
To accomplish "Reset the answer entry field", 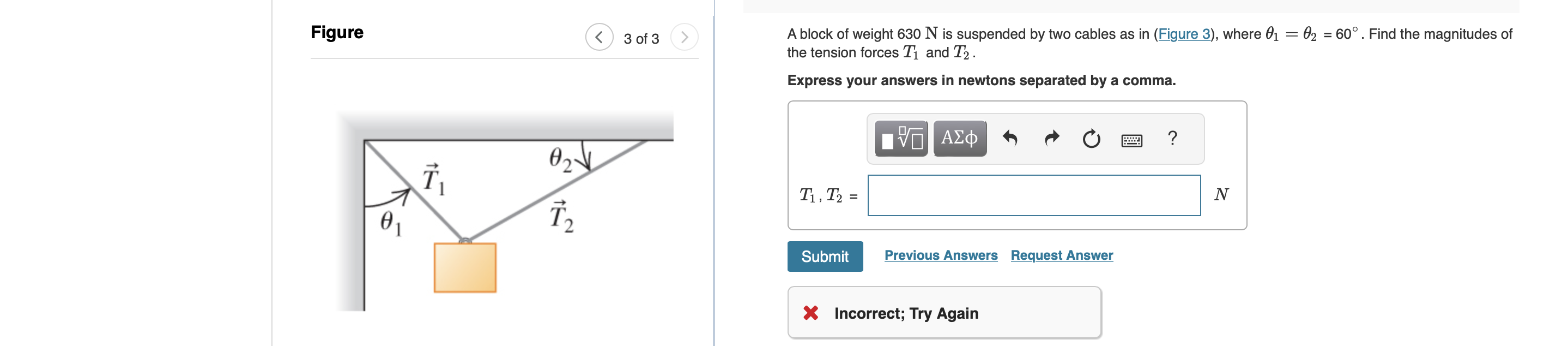I will click(1092, 139).
